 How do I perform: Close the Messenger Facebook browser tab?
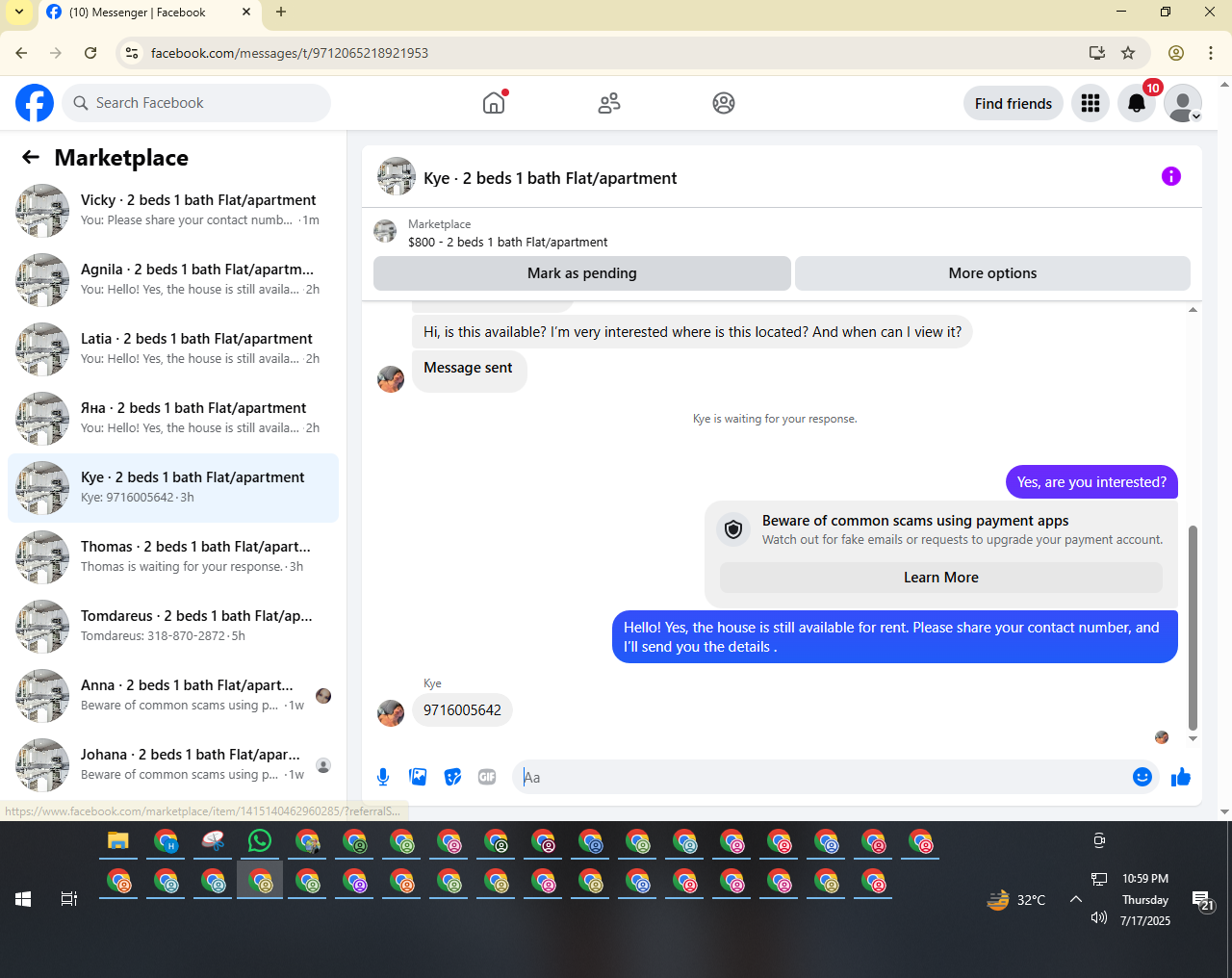(246, 12)
